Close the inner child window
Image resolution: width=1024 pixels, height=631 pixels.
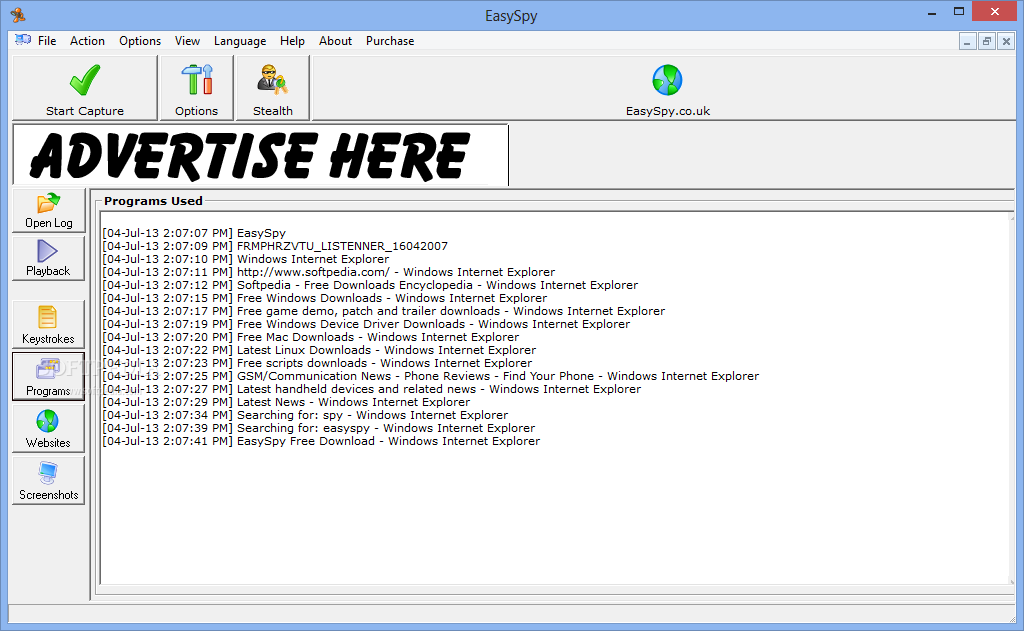1006,42
